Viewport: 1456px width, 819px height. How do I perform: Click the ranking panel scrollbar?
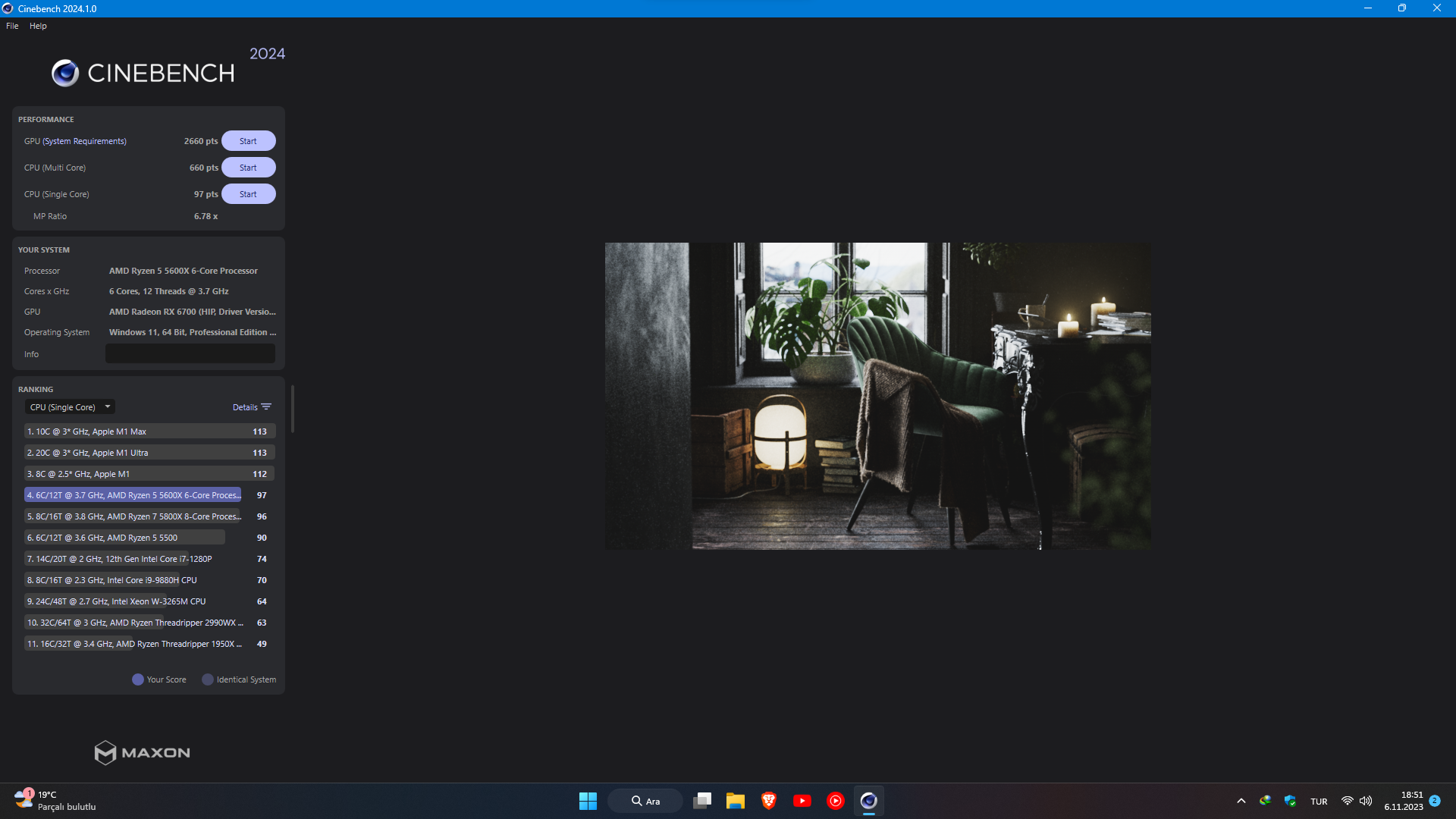click(x=292, y=409)
